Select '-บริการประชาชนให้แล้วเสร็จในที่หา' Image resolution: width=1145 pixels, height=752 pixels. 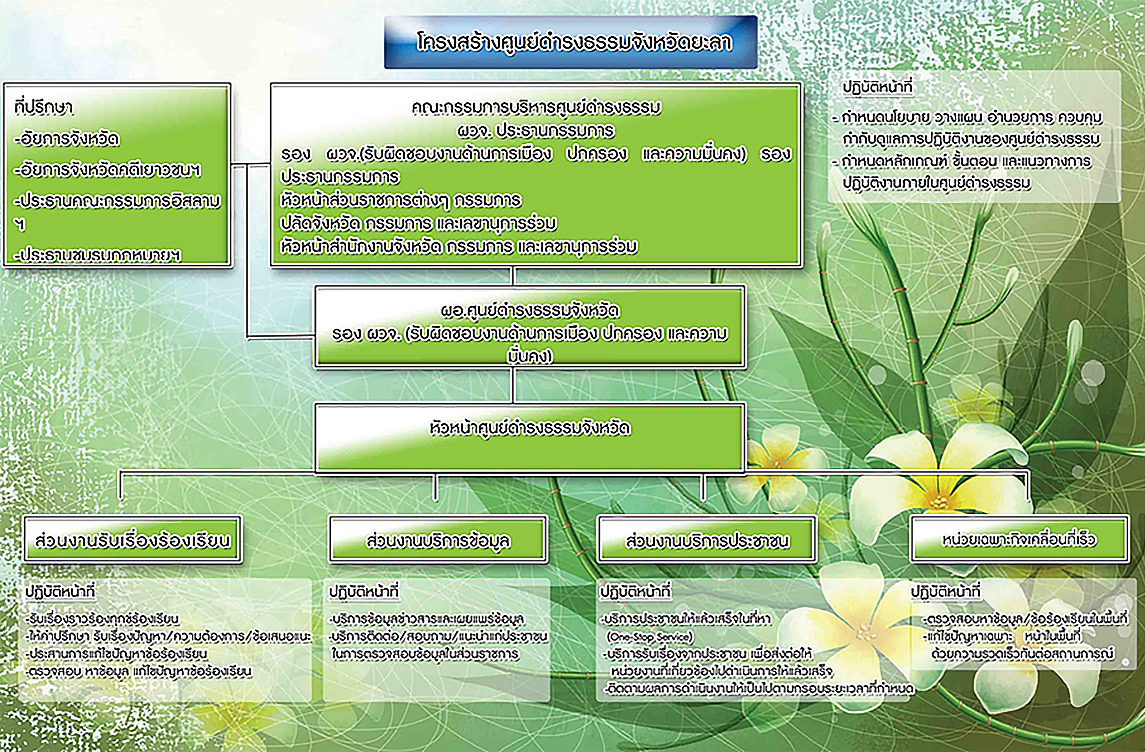[686, 619]
